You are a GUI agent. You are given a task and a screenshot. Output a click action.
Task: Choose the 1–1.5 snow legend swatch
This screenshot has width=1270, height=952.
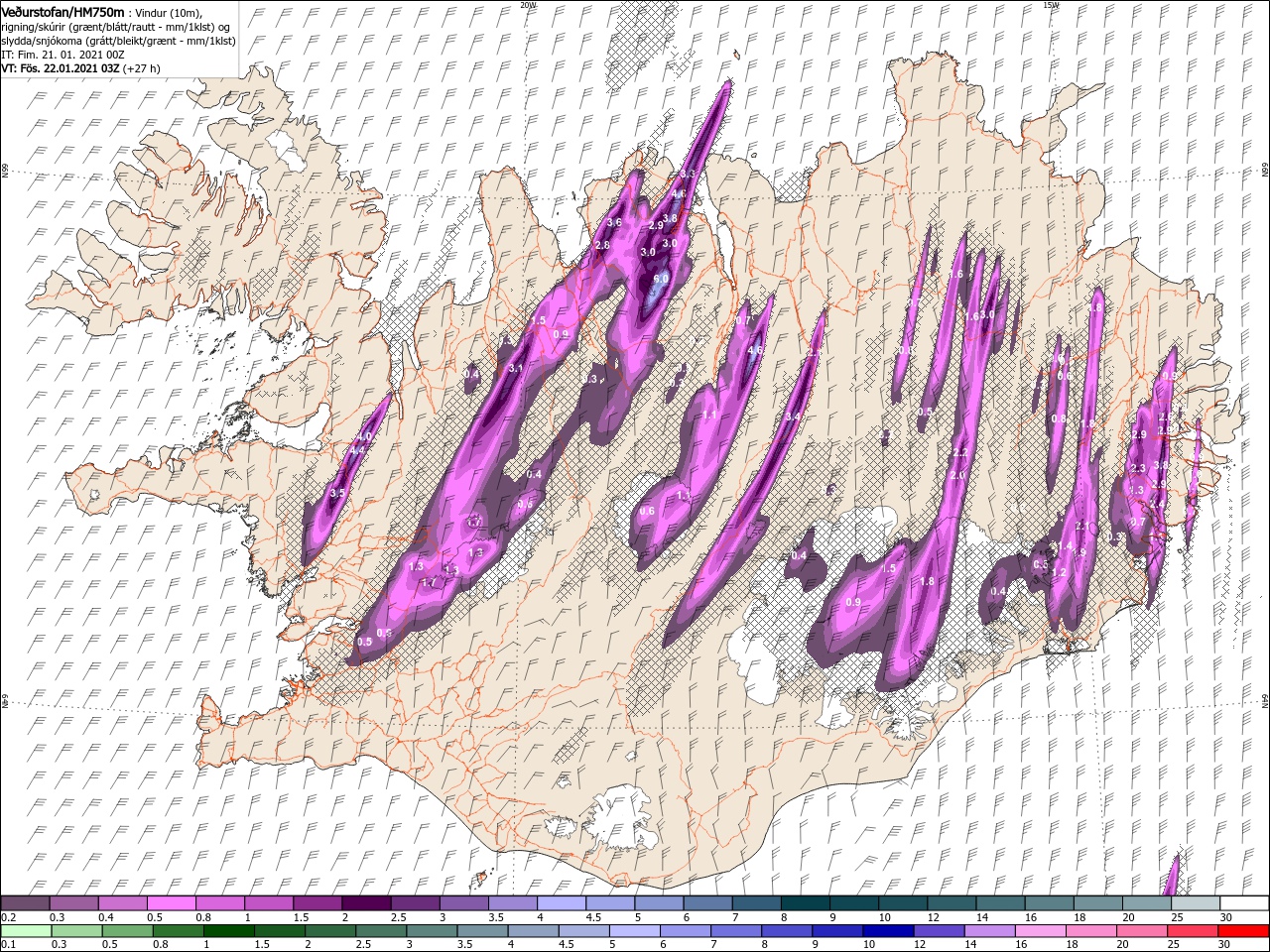click(x=268, y=903)
